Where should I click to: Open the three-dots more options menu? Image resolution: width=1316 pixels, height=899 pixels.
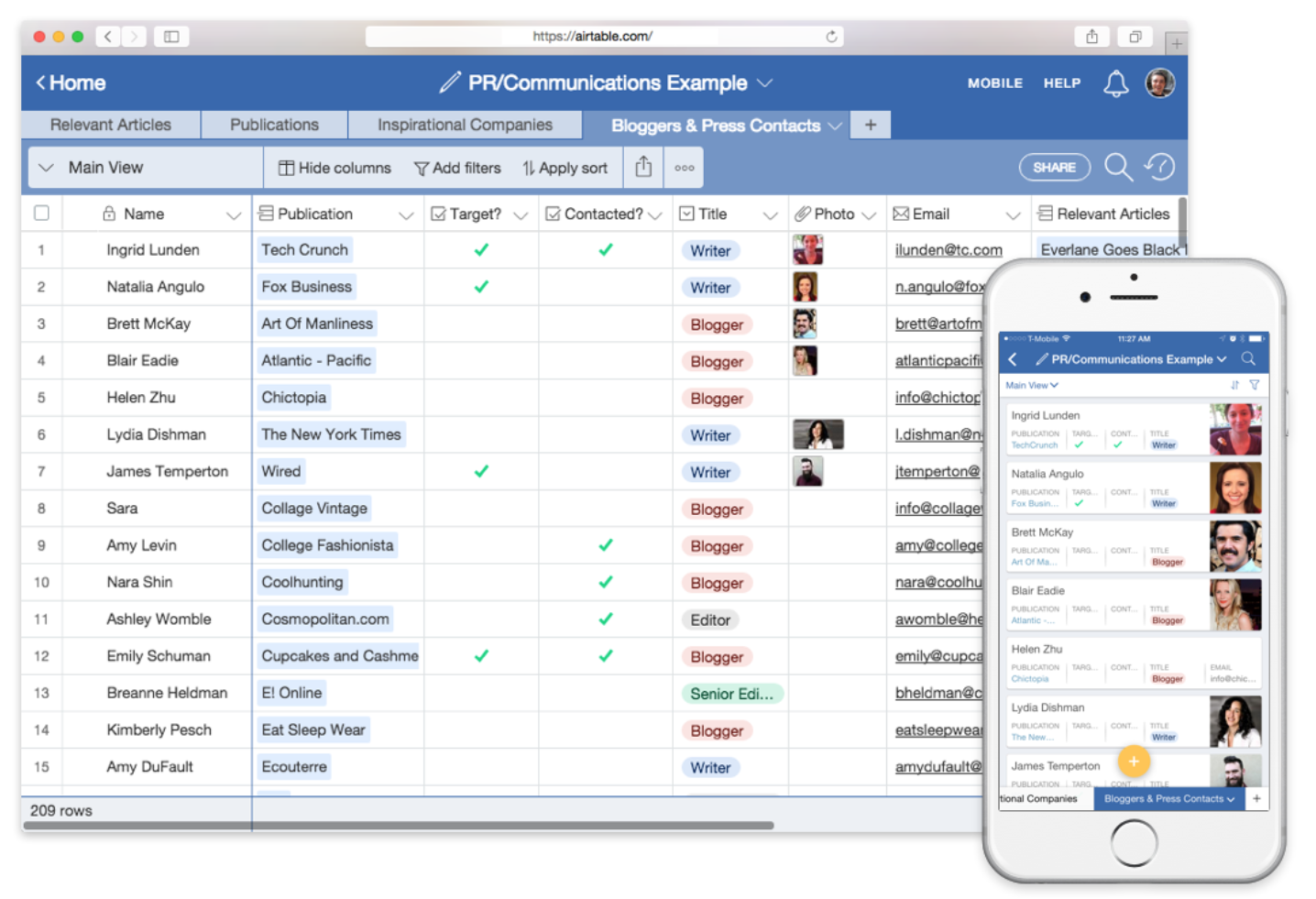685,168
